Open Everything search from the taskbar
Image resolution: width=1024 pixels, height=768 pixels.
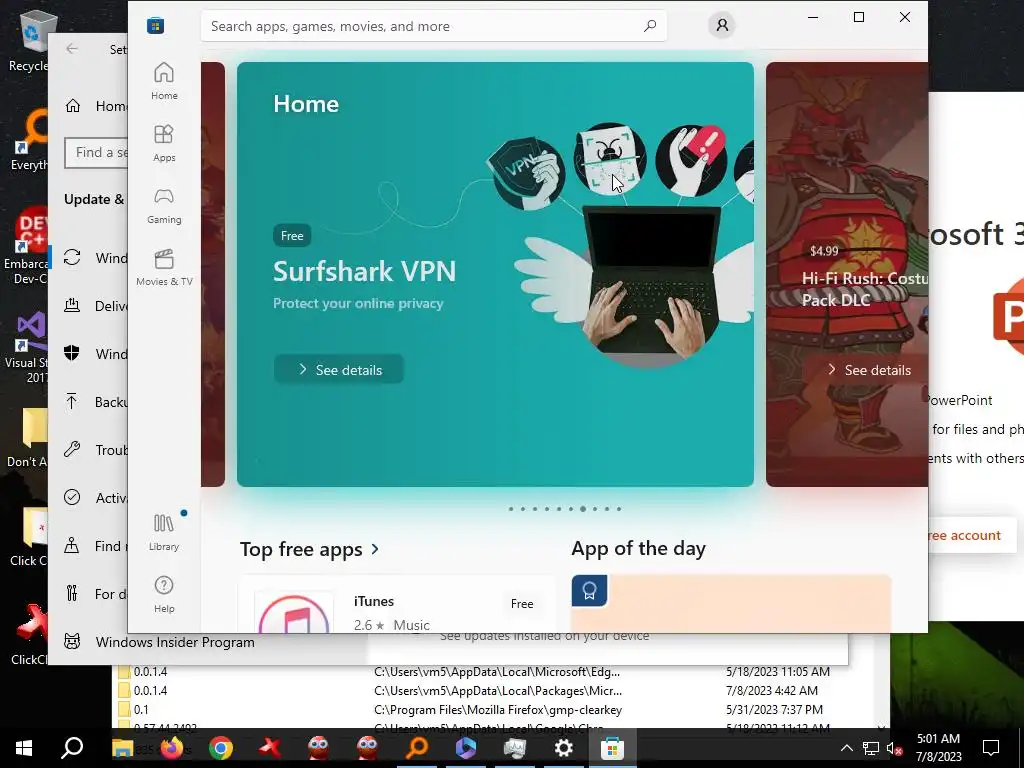pos(417,748)
